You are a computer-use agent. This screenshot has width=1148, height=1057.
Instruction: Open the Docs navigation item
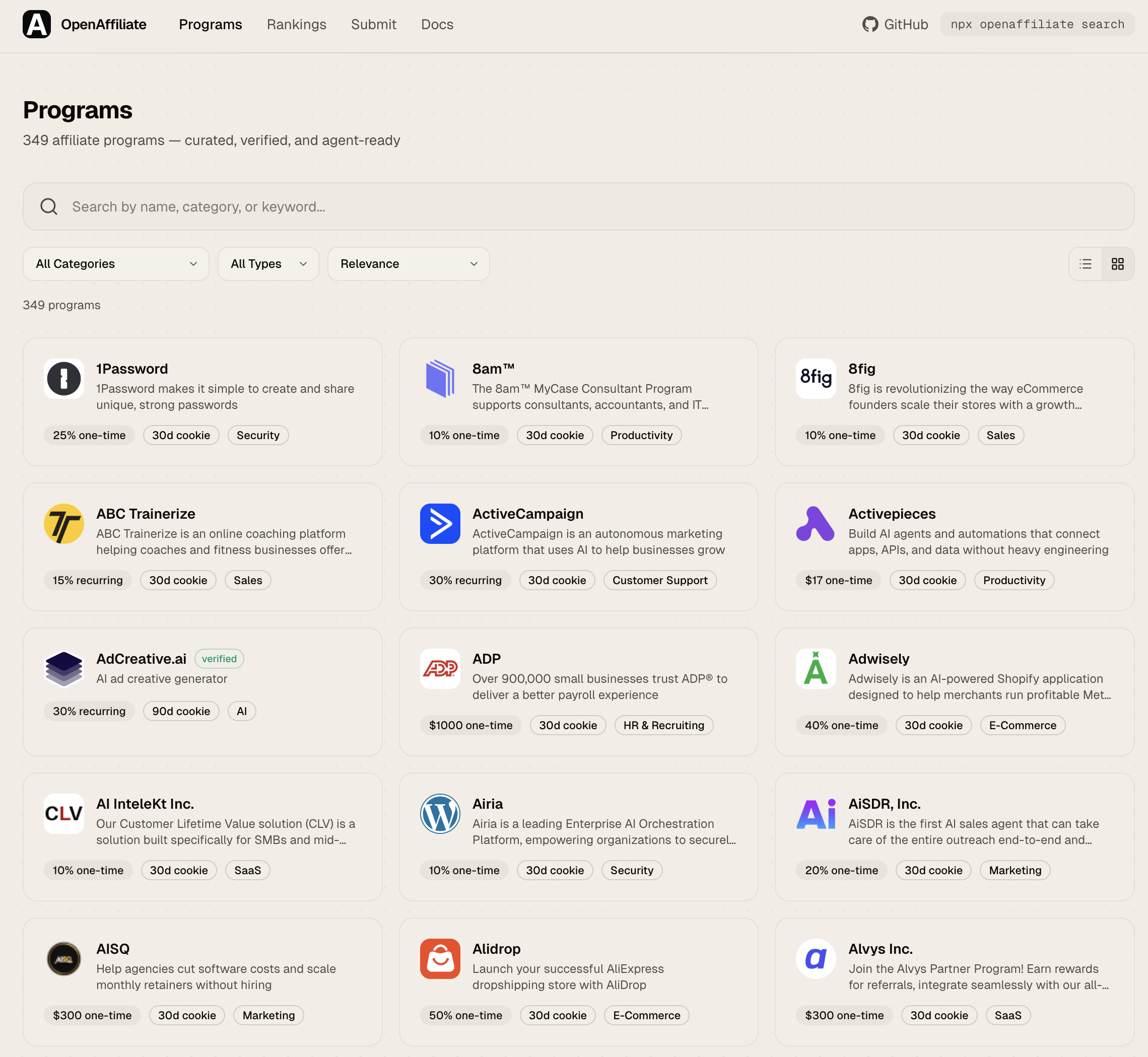(436, 24)
